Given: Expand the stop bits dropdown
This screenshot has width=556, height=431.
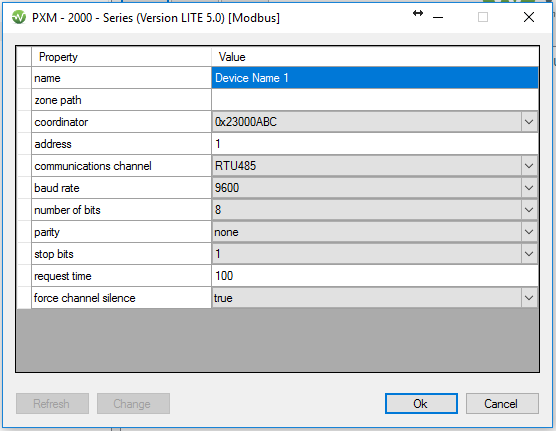Looking at the screenshot, I should tap(529, 254).
